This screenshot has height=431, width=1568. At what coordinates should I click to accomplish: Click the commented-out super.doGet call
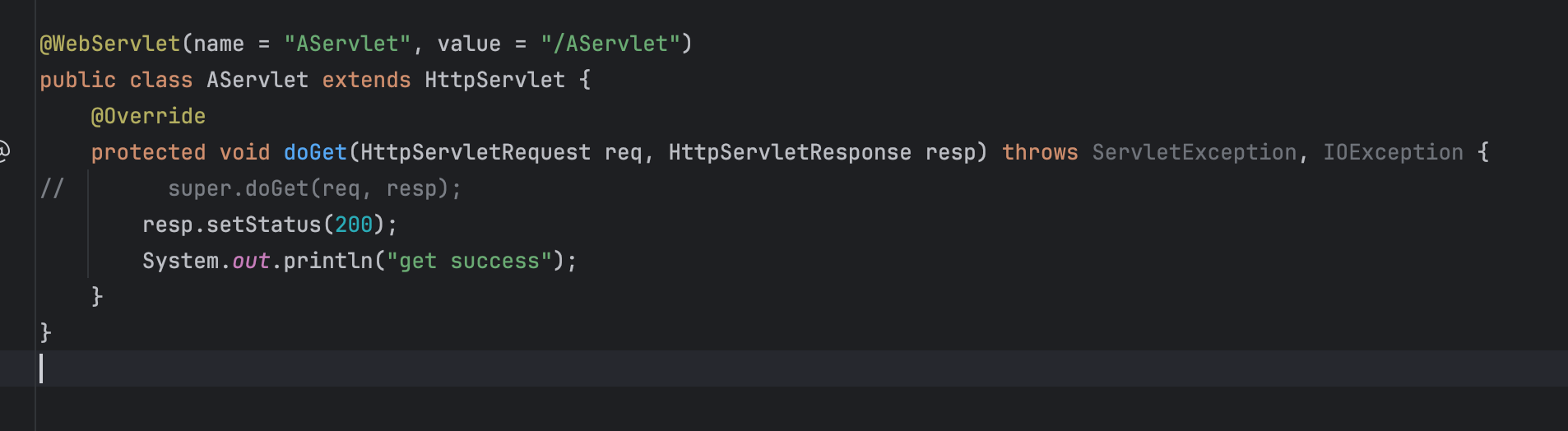tap(314, 188)
